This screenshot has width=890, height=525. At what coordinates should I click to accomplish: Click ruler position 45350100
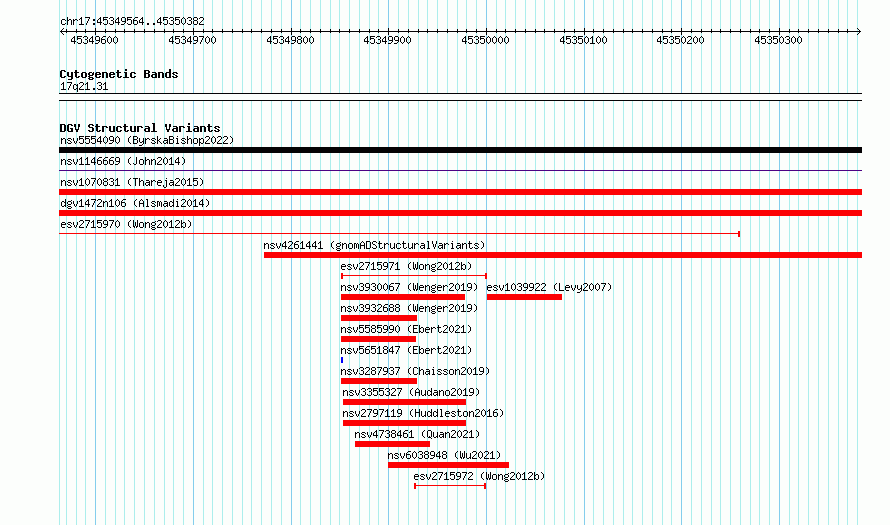[583, 40]
